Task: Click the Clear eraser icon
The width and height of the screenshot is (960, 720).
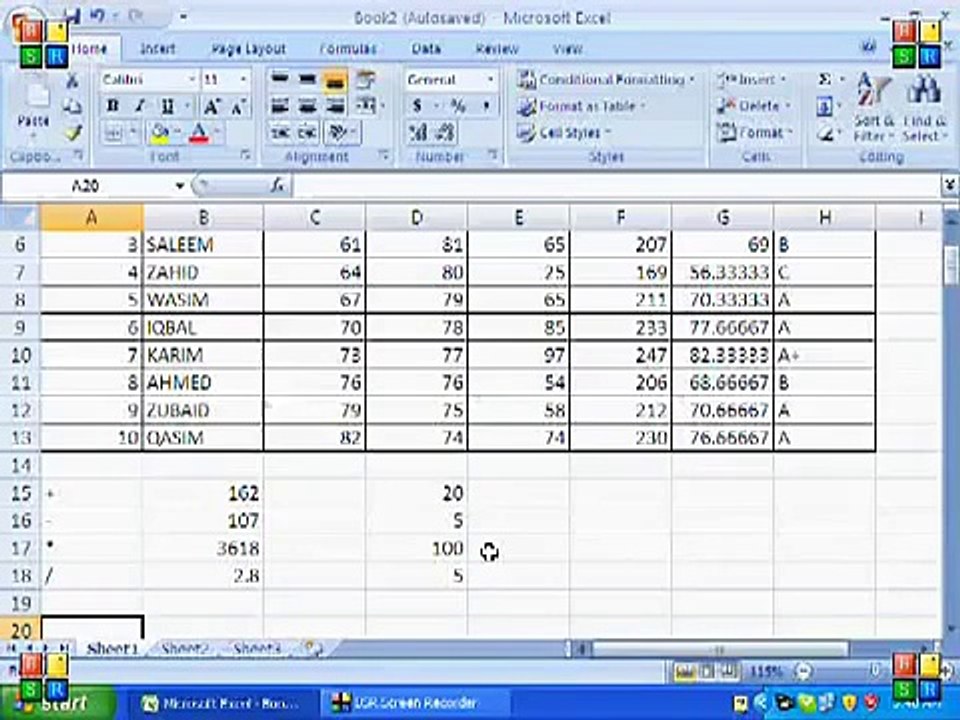Action: (825, 133)
